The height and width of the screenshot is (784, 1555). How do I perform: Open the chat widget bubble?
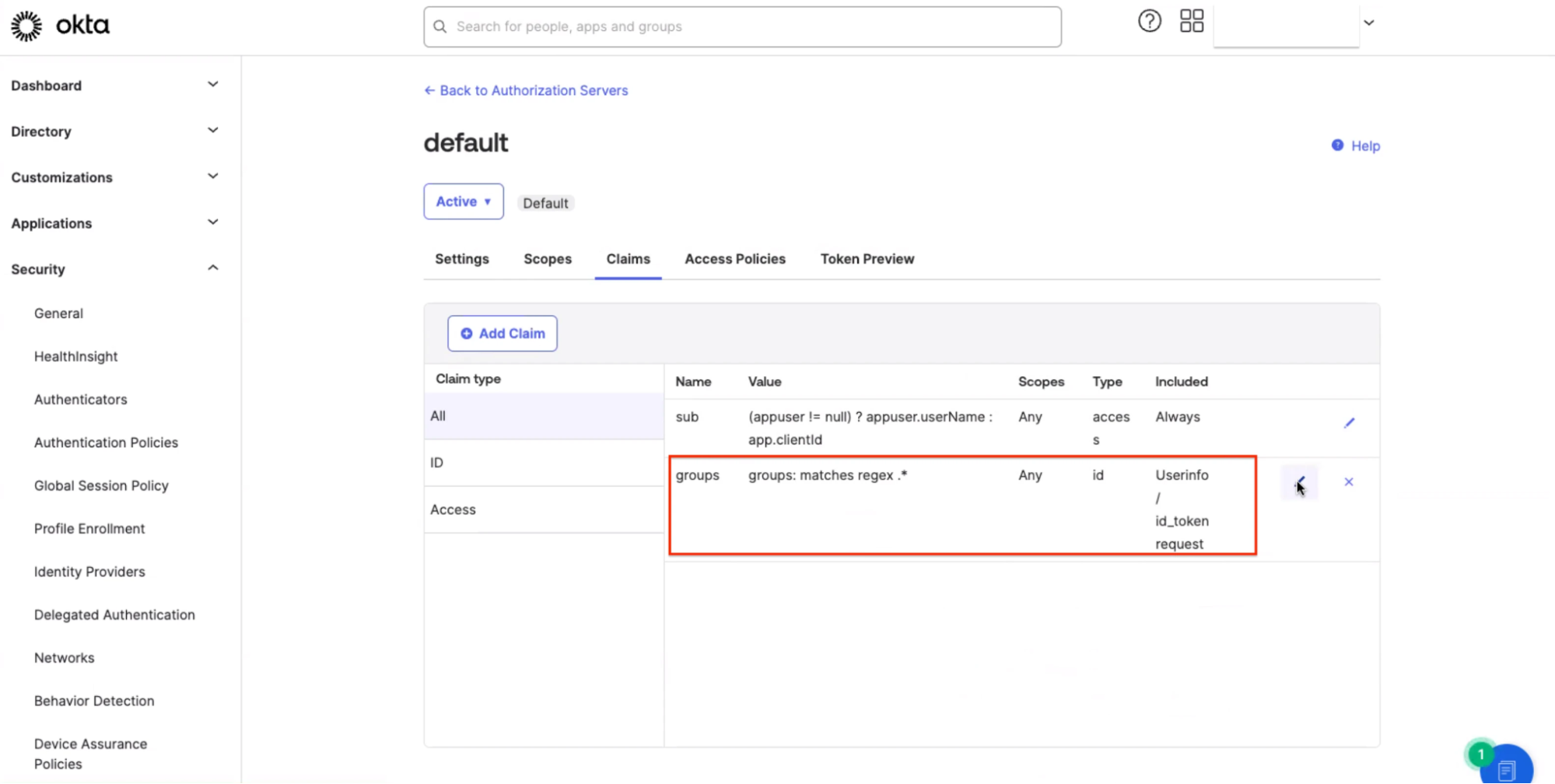1506,765
